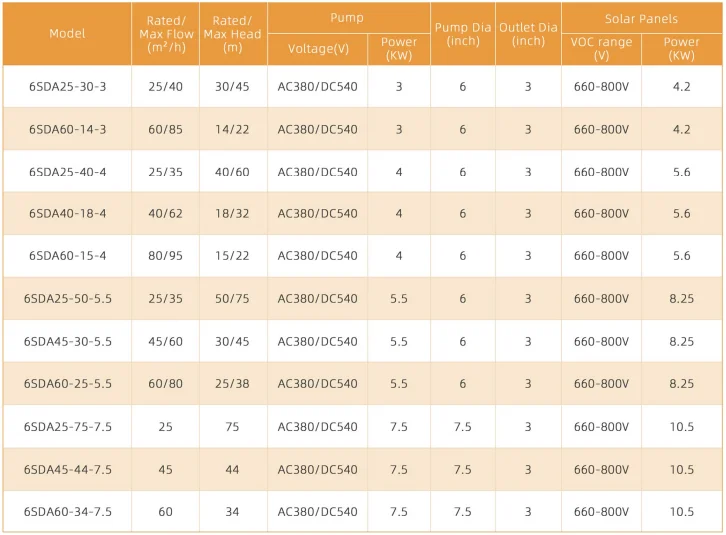Select the Pump group header
This screenshot has height=535, width=726.
[347, 18]
